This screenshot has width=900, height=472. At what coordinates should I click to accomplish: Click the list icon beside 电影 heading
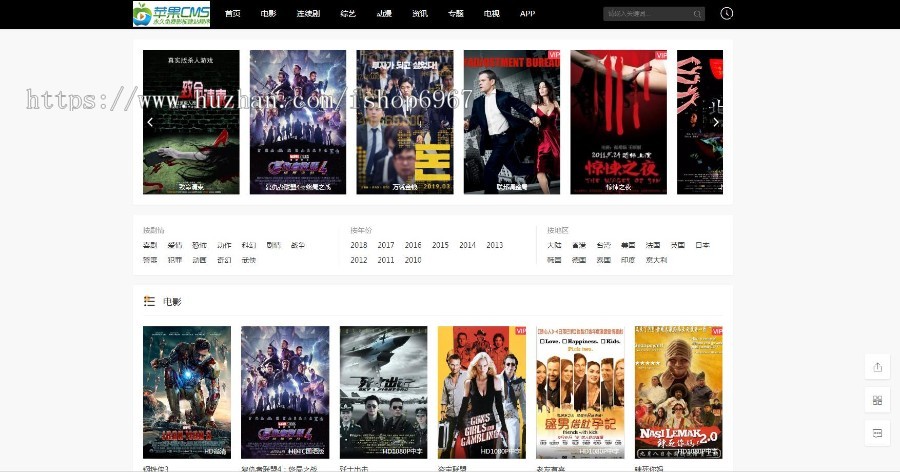tap(149, 301)
